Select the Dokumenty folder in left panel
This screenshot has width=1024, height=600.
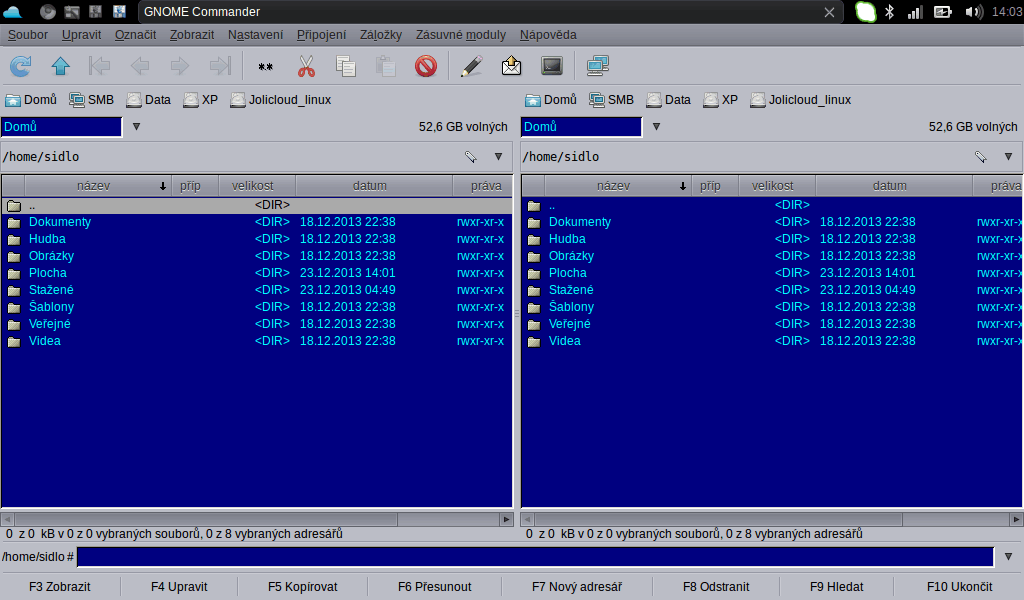pos(60,222)
